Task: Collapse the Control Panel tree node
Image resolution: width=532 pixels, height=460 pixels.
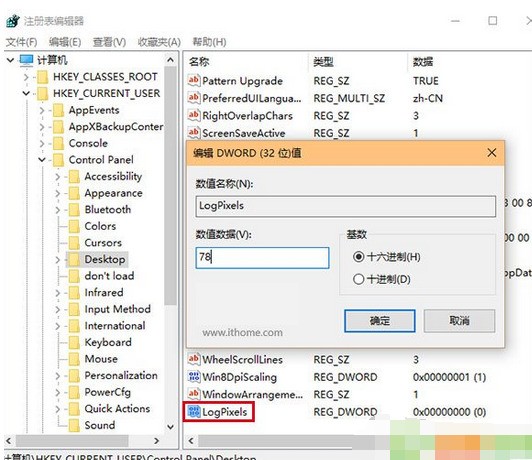Action: [x=42, y=159]
